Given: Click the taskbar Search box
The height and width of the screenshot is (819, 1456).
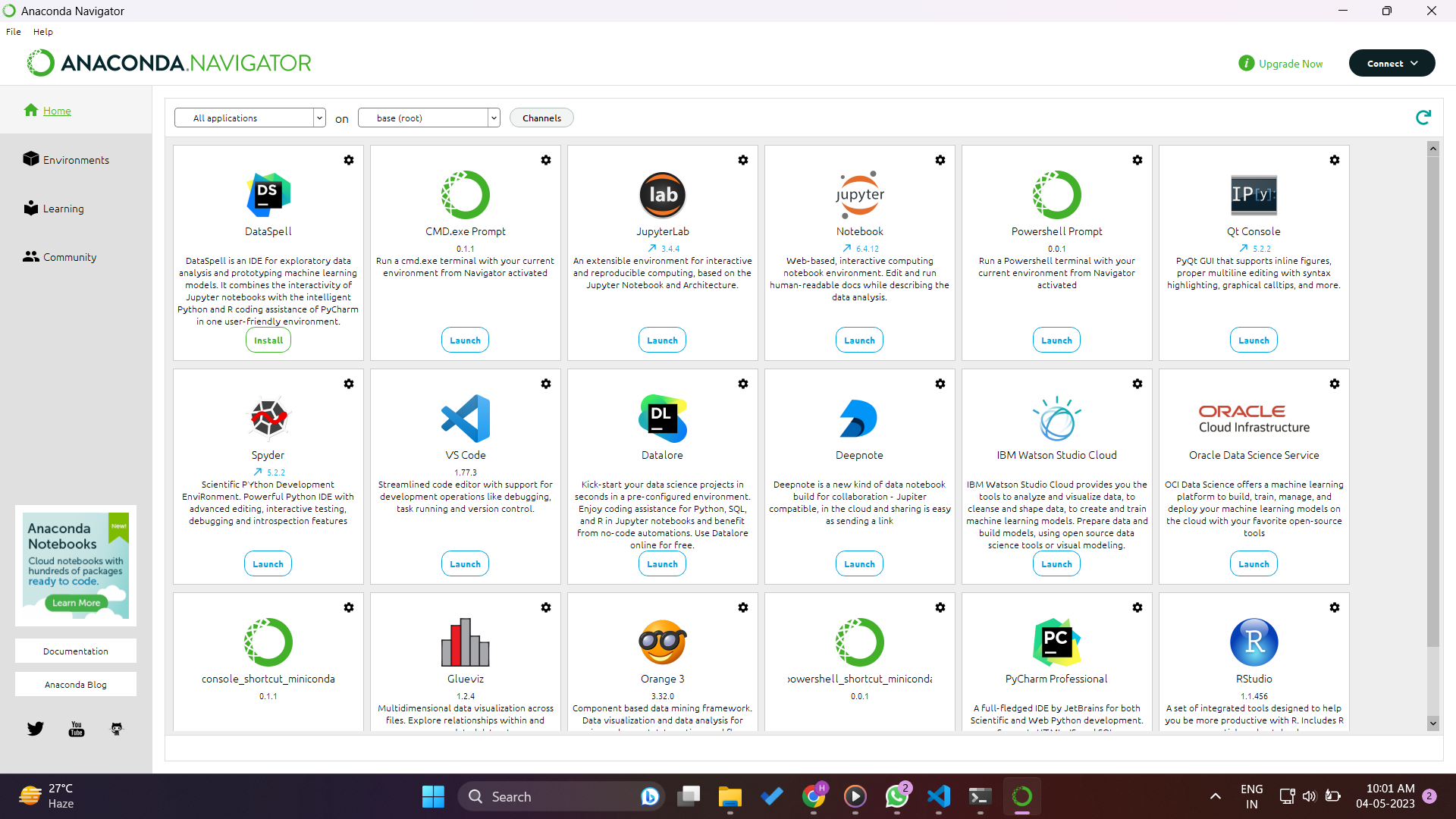Looking at the screenshot, I should click(x=561, y=796).
